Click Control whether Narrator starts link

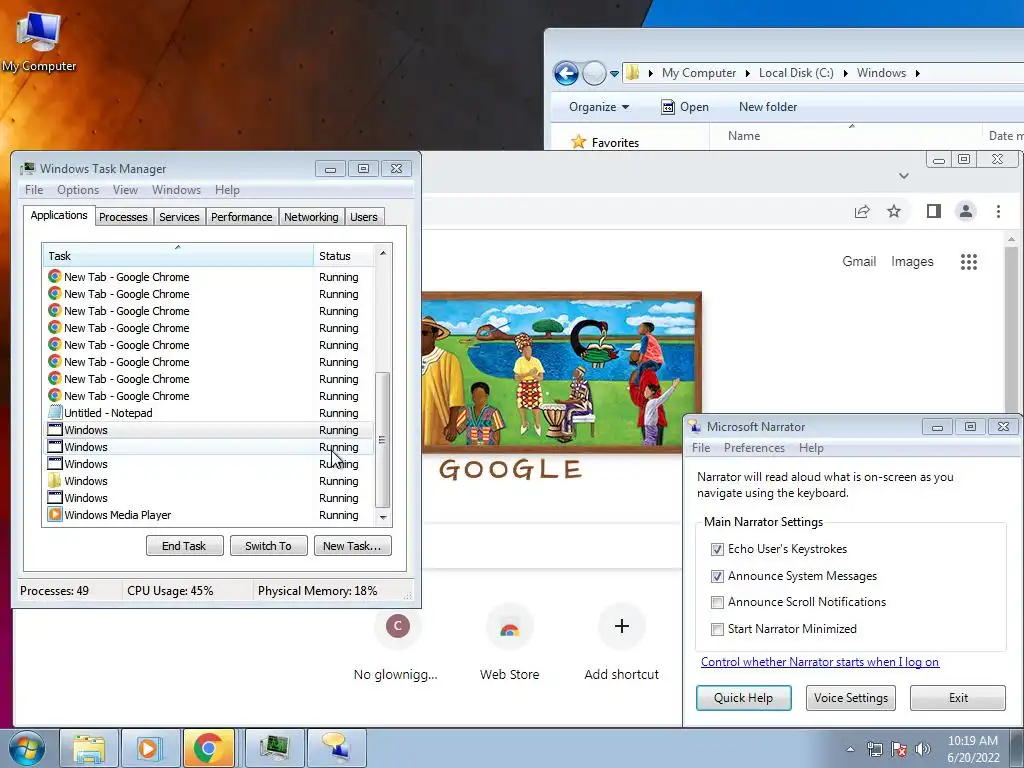pos(820,662)
